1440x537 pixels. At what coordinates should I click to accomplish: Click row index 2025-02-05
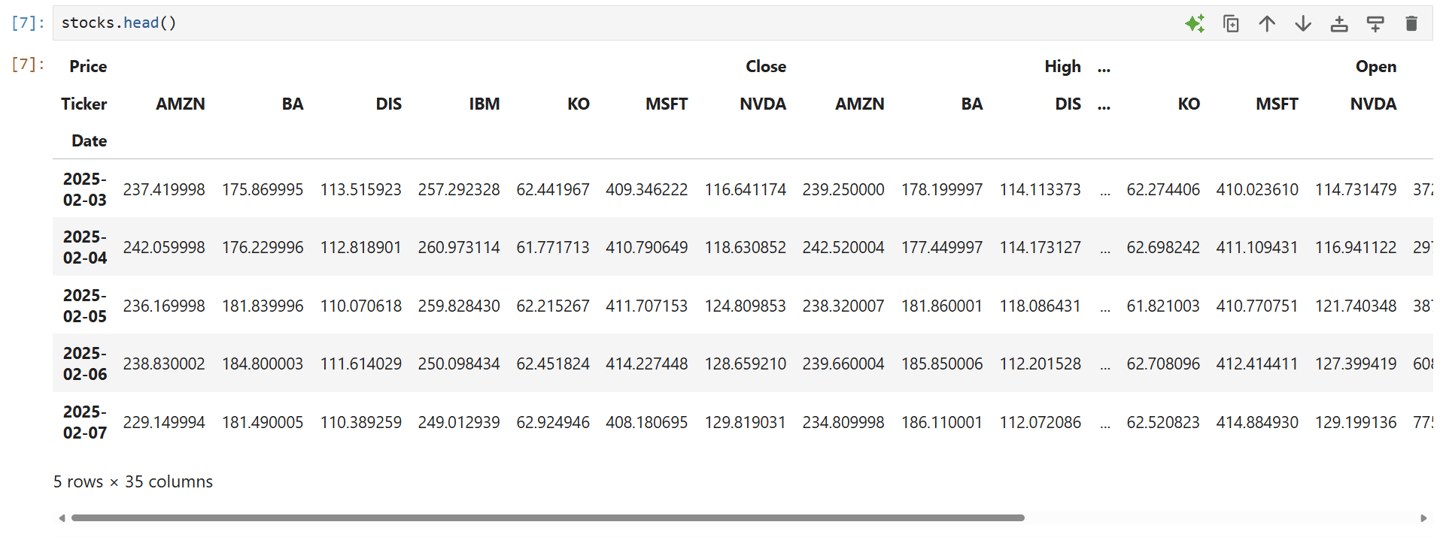84,305
